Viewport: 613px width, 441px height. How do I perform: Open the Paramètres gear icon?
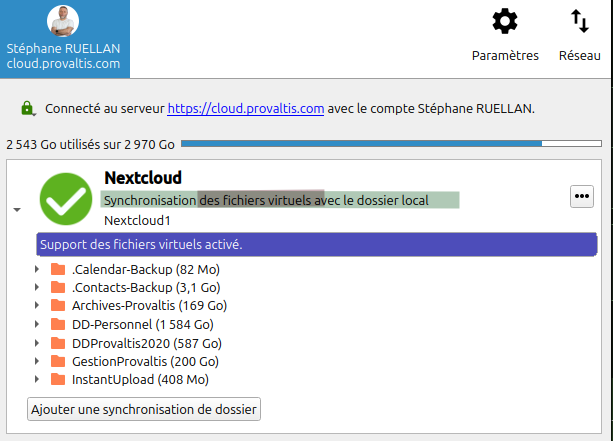click(505, 21)
